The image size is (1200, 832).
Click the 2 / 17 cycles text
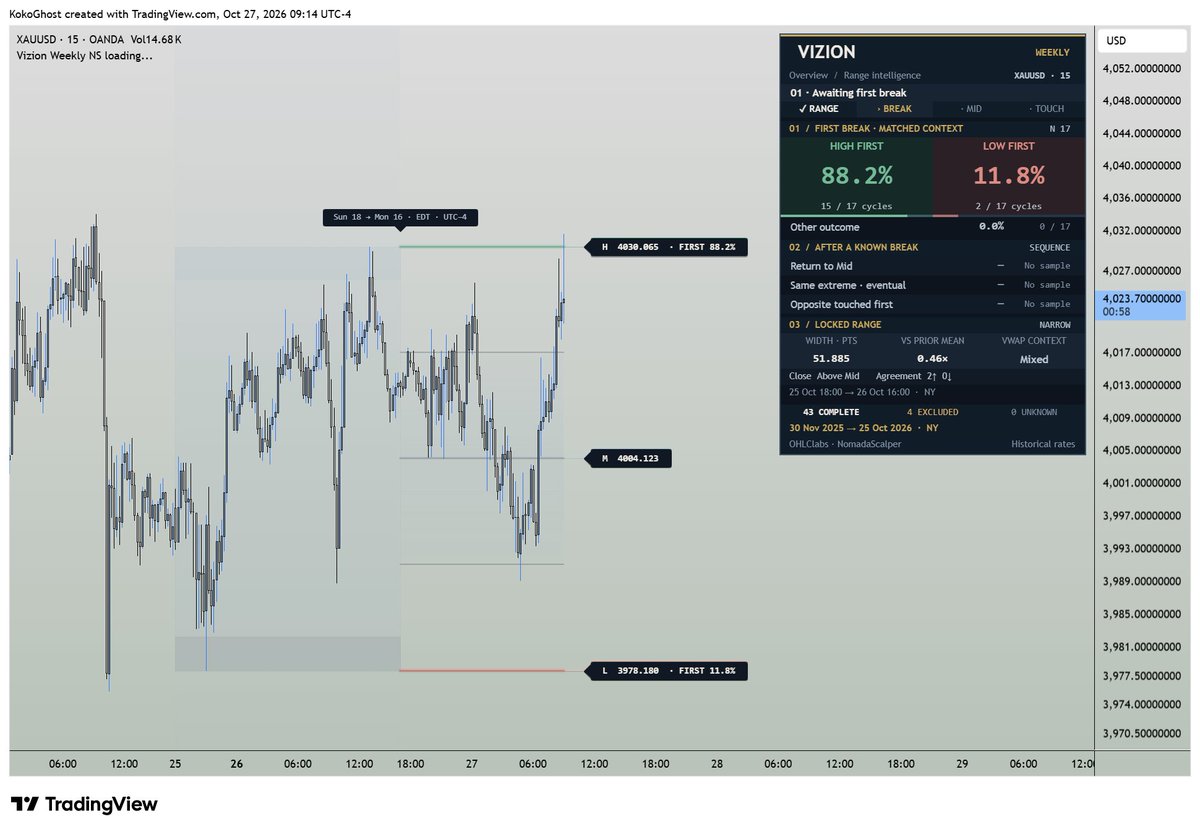click(x=1008, y=206)
